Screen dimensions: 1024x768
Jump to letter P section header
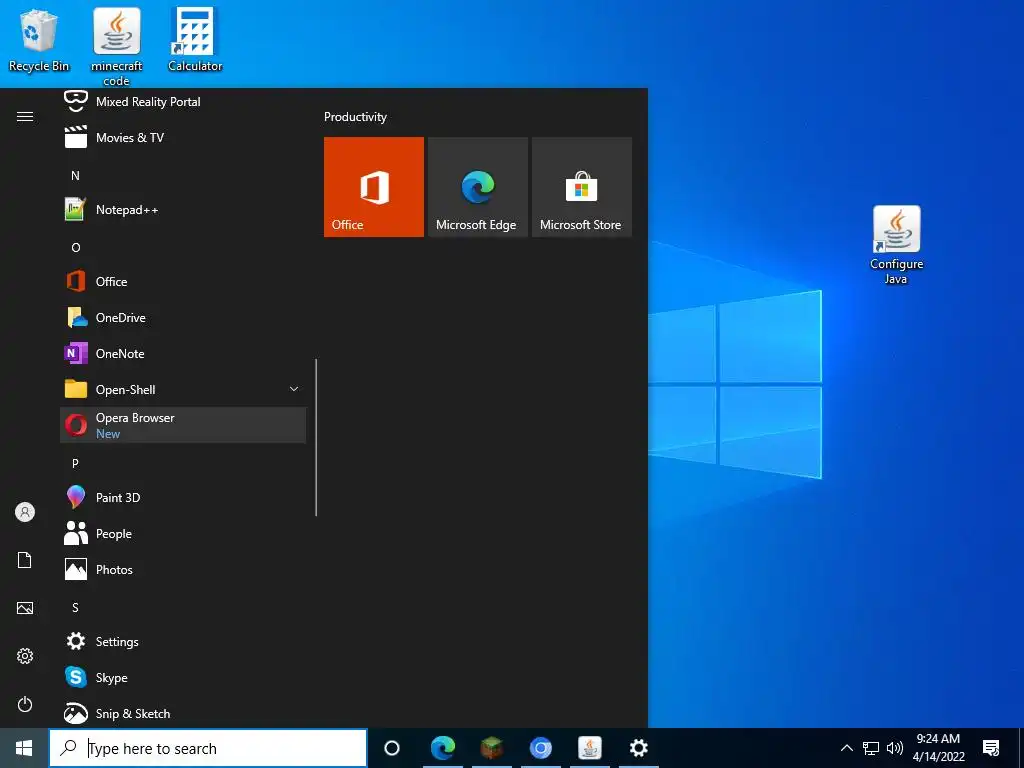(75, 463)
